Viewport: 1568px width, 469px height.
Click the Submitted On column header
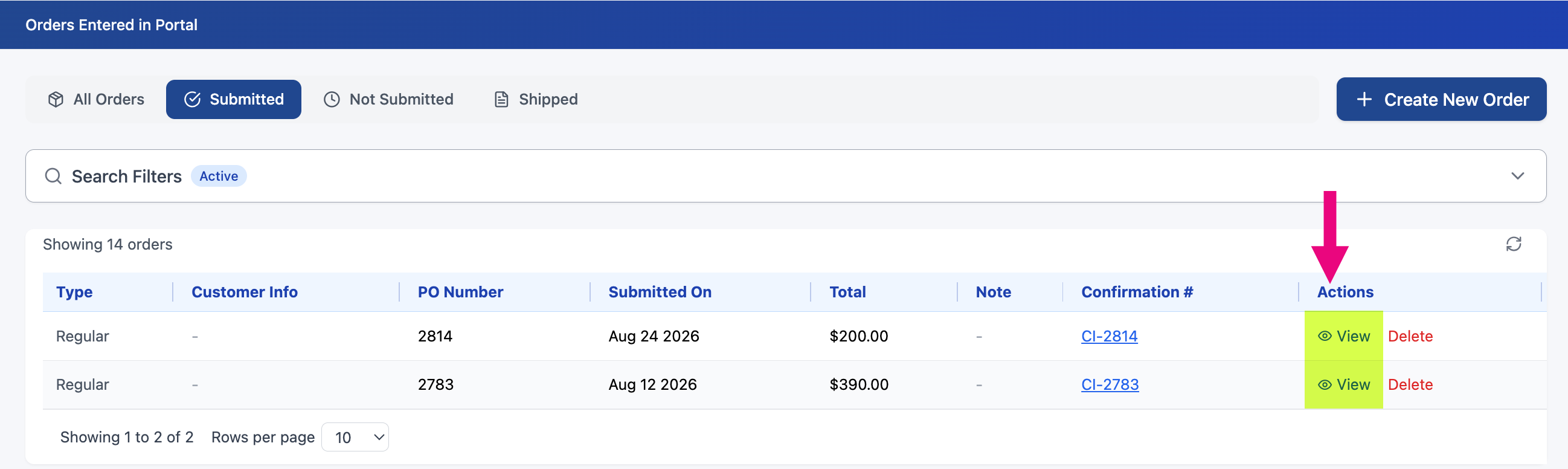coord(660,293)
